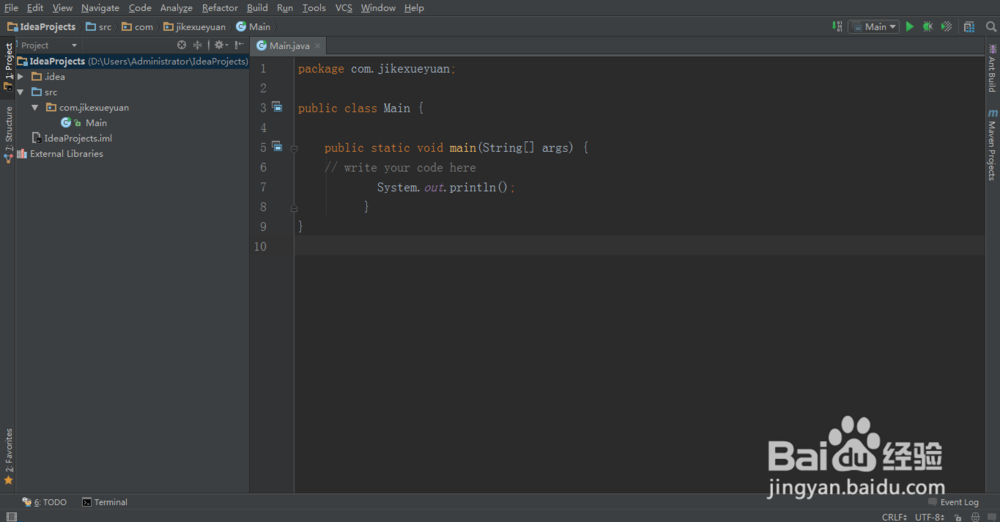Screen dimensions: 1000x522
Task: Click the read-only lock icon in status bar
Action: (957, 517)
